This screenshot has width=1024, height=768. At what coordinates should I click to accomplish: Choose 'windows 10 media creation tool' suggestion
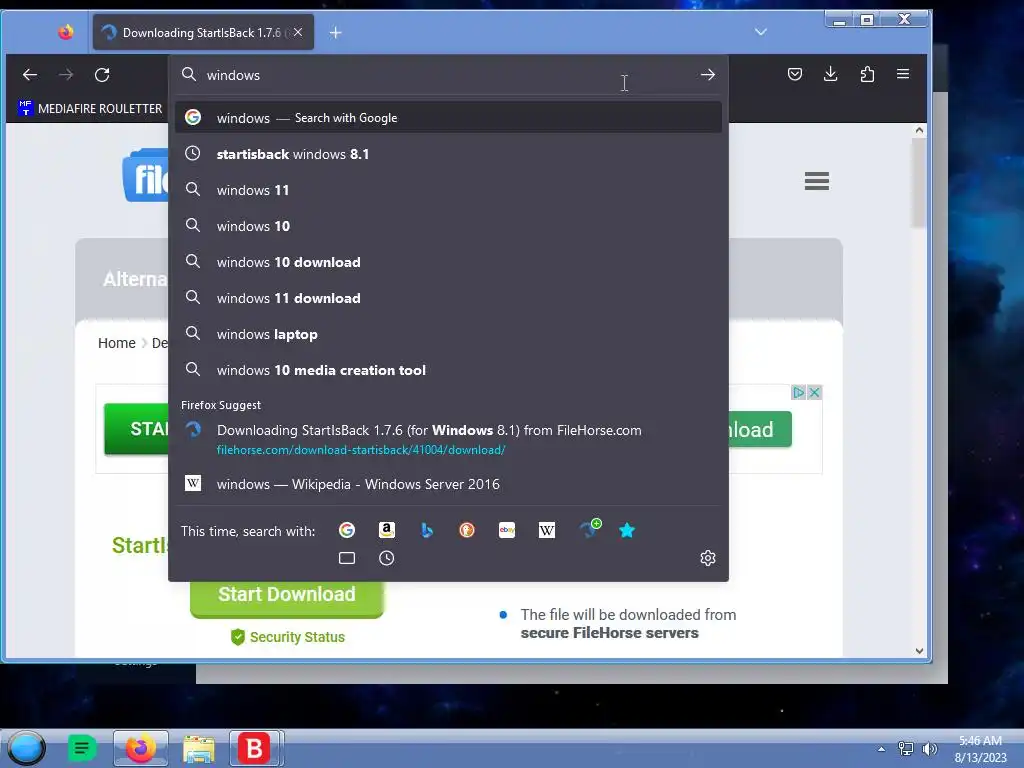click(x=448, y=370)
